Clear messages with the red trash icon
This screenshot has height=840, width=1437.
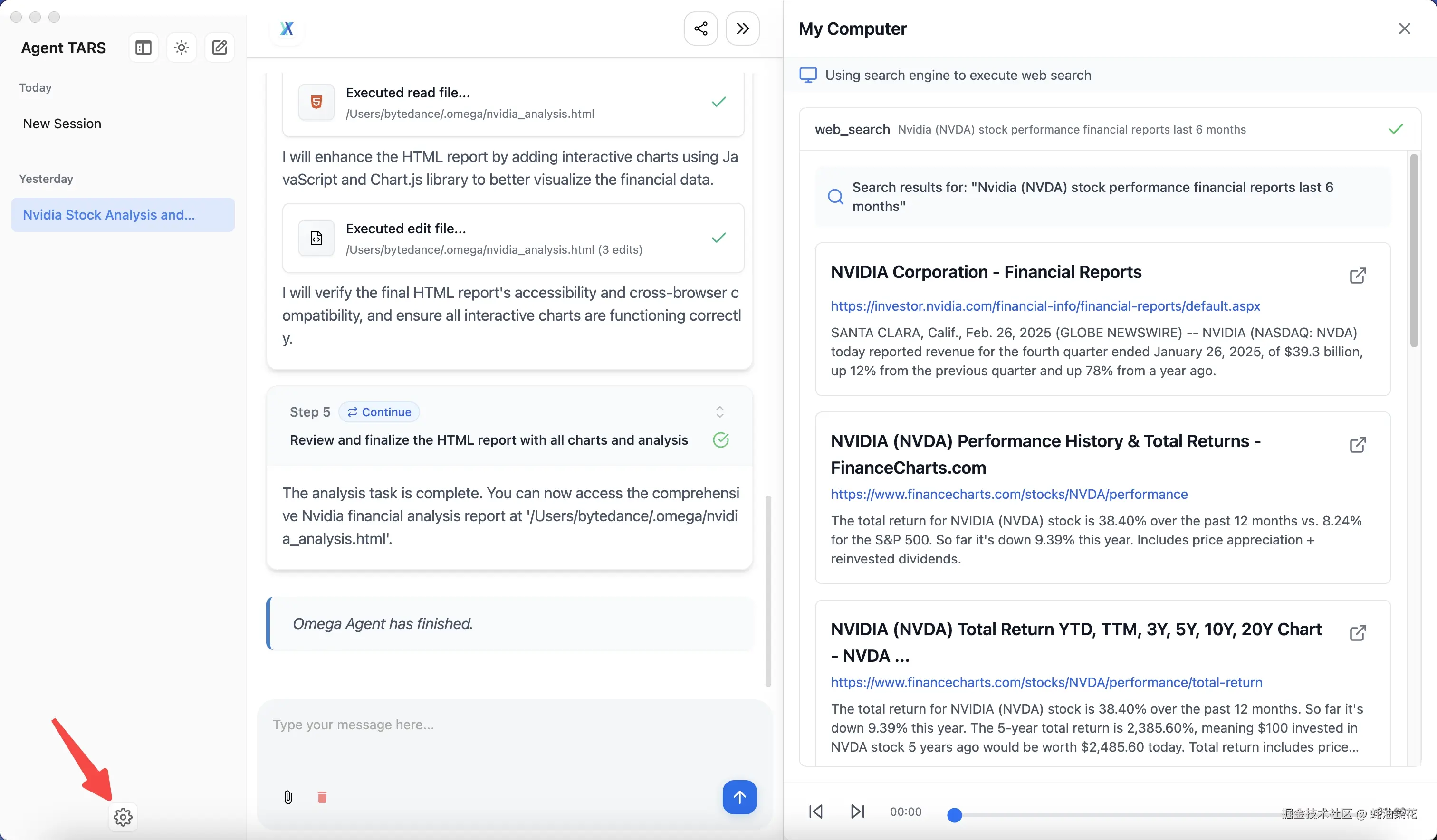pyautogui.click(x=322, y=797)
